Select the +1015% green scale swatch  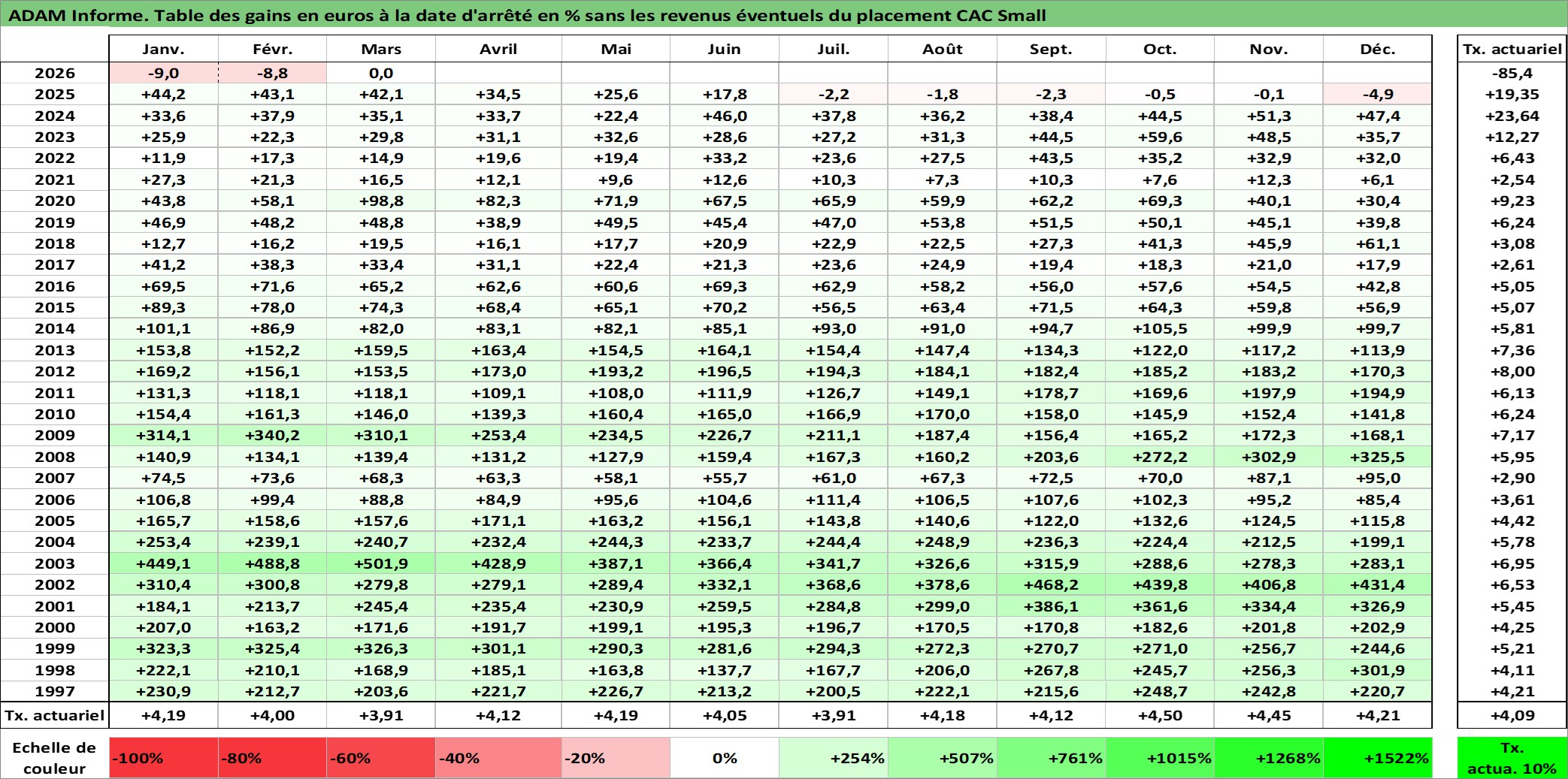[1161, 758]
